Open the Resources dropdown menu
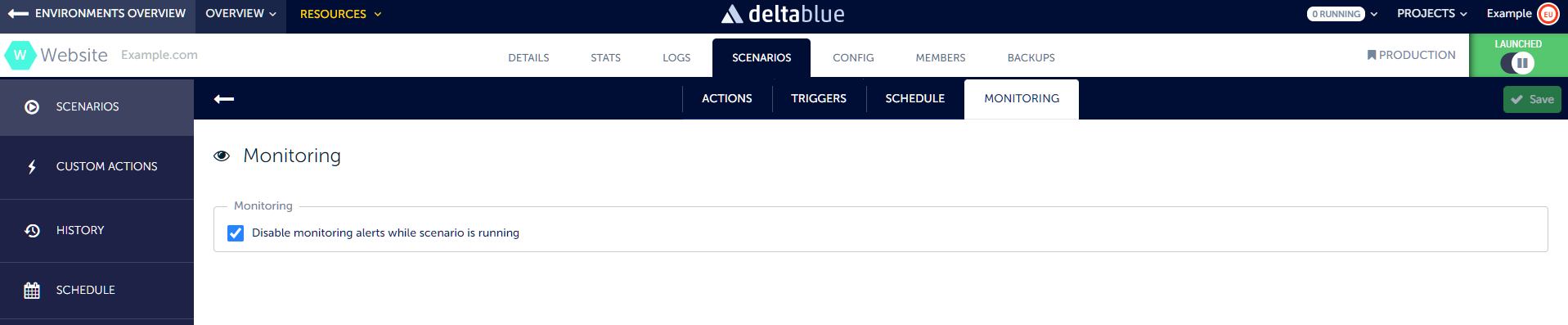This screenshot has width=1568, height=325. 340,14
